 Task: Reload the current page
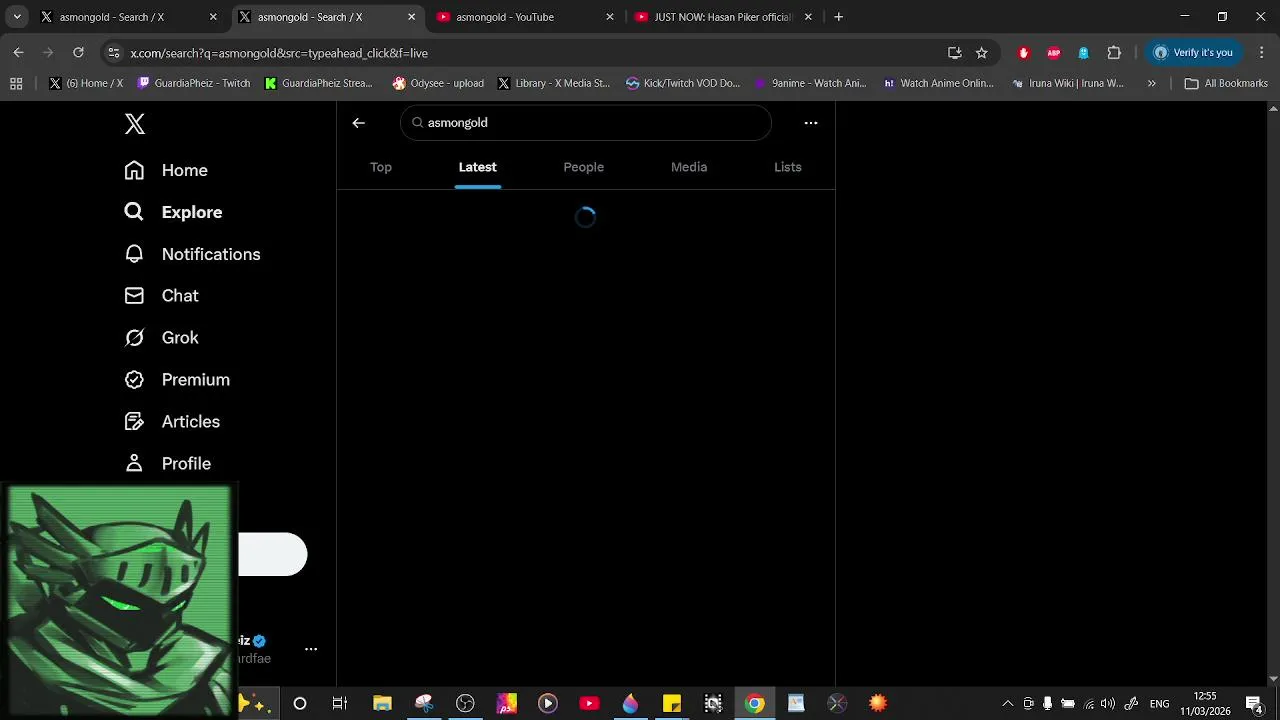[x=78, y=53]
